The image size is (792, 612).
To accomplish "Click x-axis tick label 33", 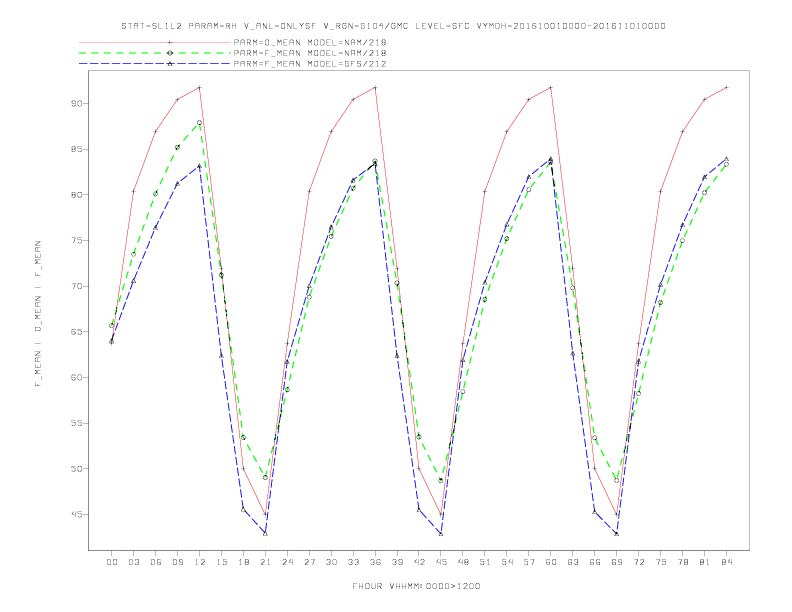I will click(x=353, y=562).
